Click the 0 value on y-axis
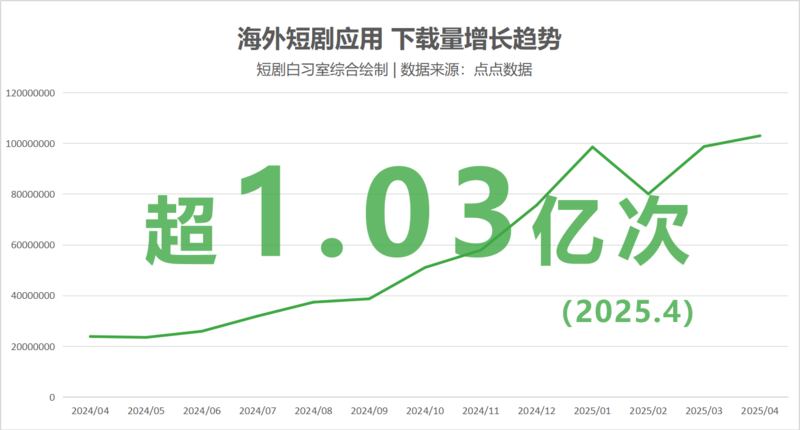This screenshot has width=800, height=430. (x=51, y=398)
